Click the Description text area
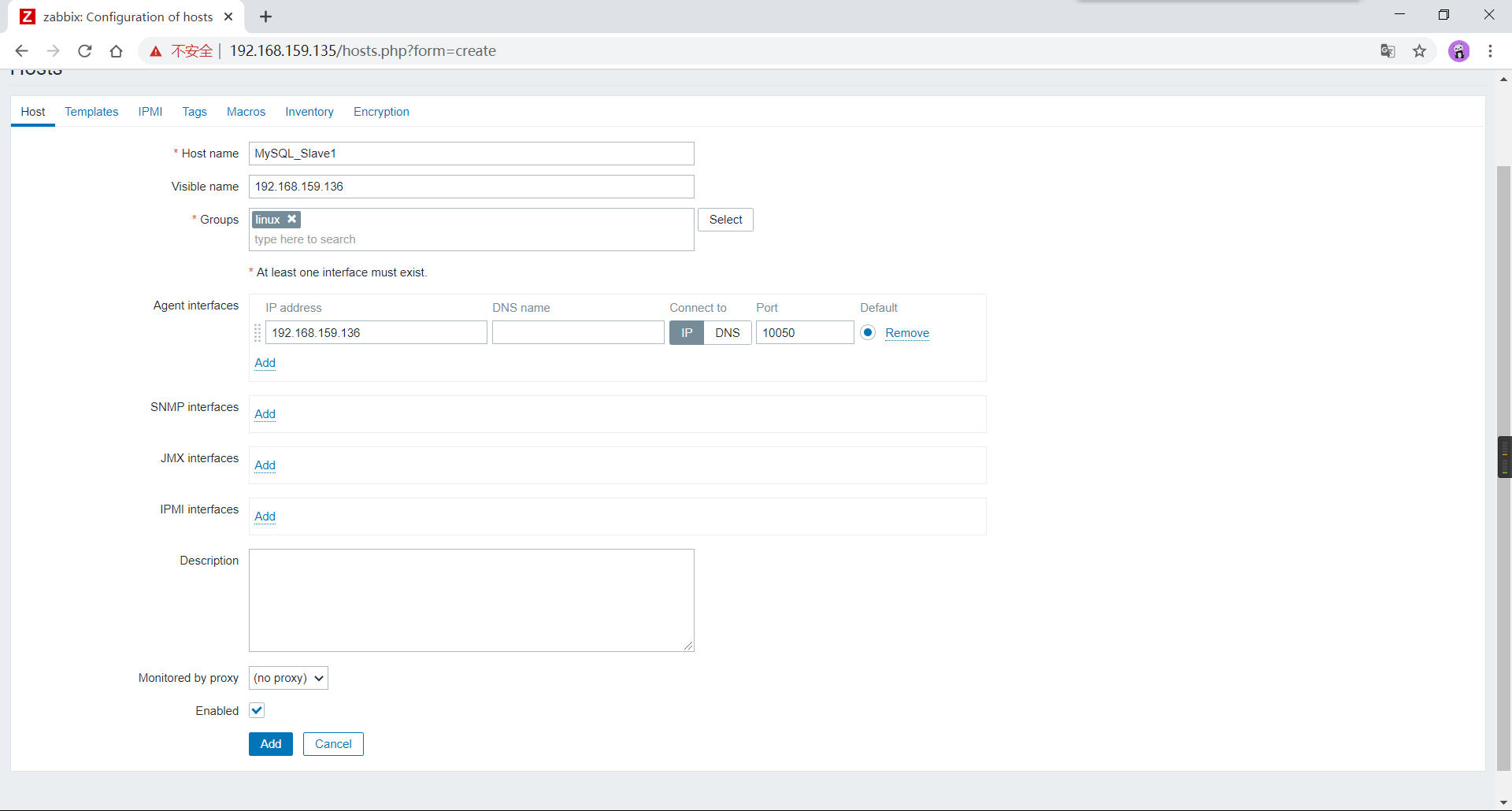 pyautogui.click(x=472, y=600)
